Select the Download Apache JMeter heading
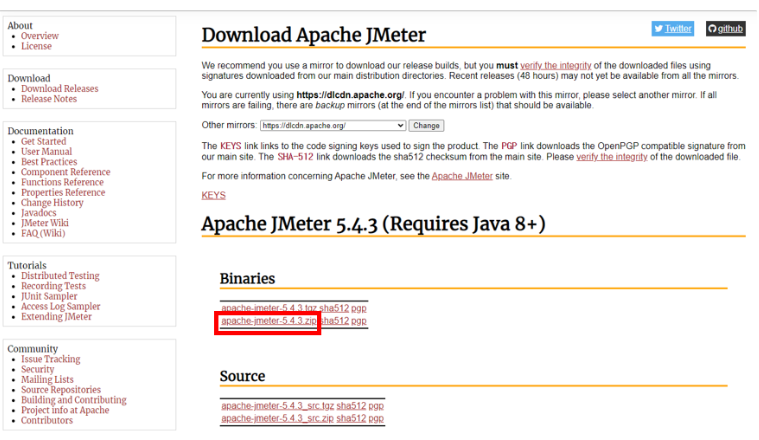Image resolution: width=759 pixels, height=440 pixels. [314, 35]
